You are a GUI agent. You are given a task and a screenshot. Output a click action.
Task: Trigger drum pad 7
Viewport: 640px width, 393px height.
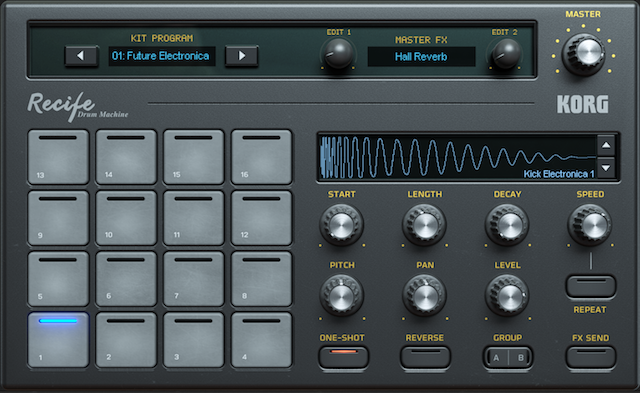pos(194,279)
